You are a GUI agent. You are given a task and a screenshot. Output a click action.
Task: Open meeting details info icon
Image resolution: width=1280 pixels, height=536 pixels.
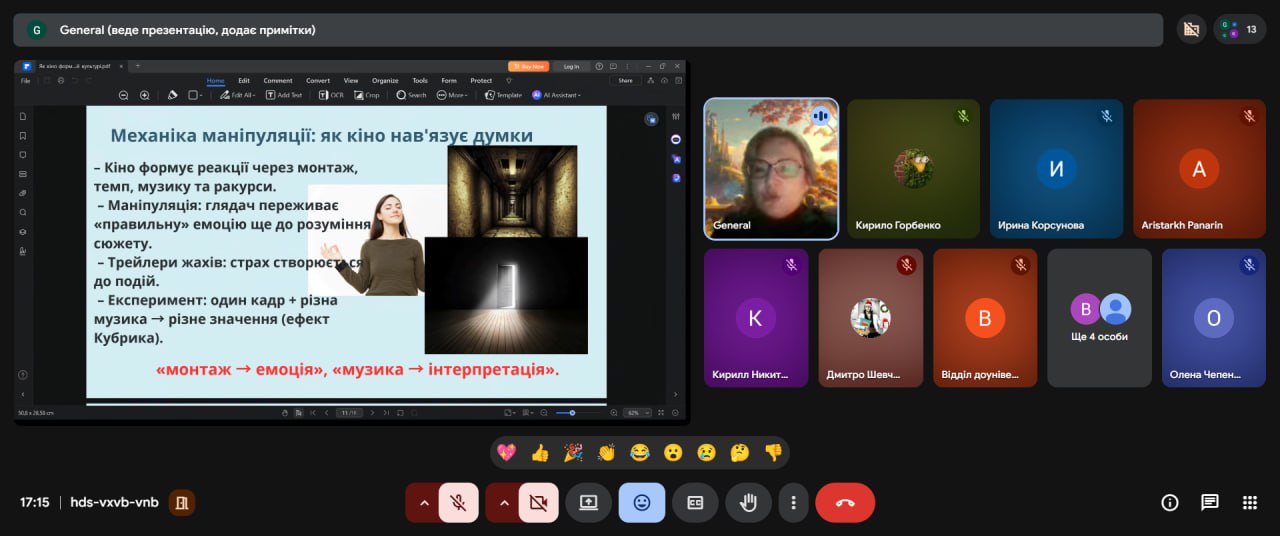tap(1169, 503)
